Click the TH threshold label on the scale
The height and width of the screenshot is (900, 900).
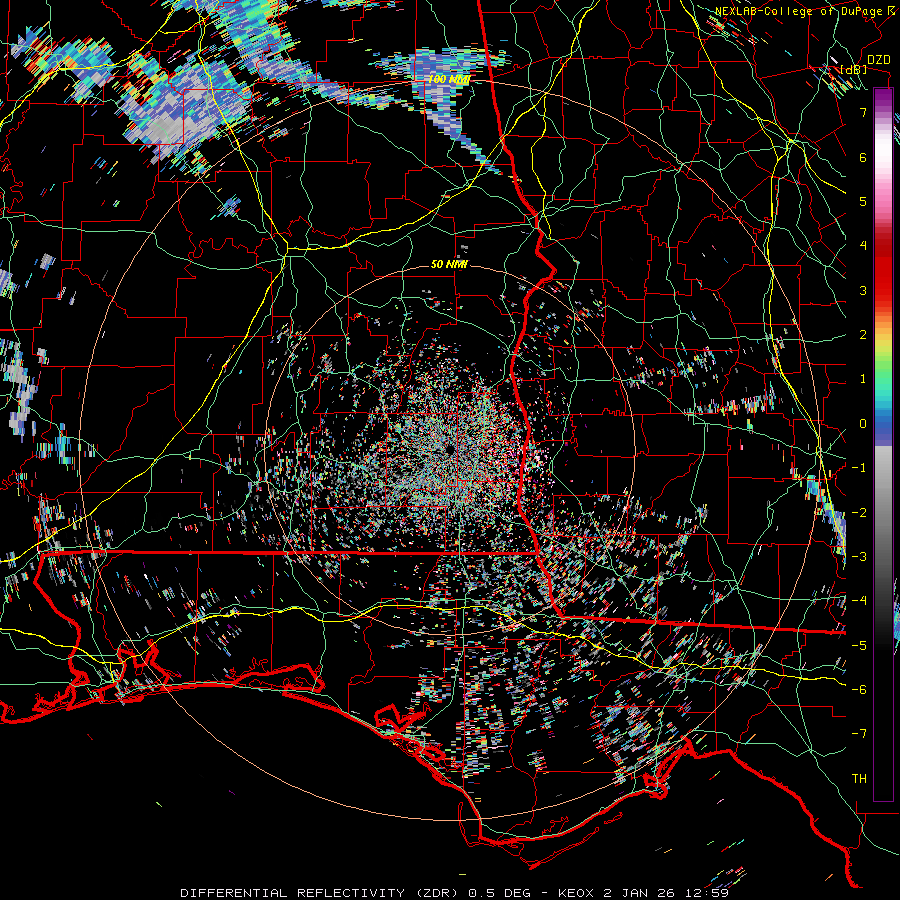pyautogui.click(x=859, y=779)
